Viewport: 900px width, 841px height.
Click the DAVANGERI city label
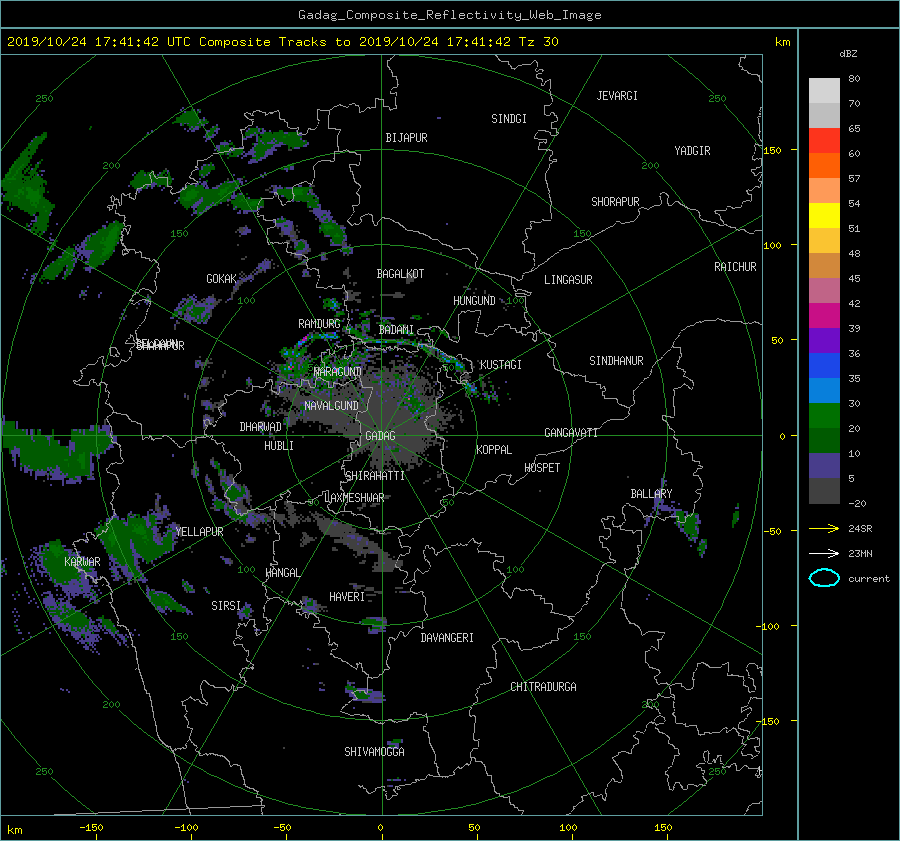(x=447, y=638)
